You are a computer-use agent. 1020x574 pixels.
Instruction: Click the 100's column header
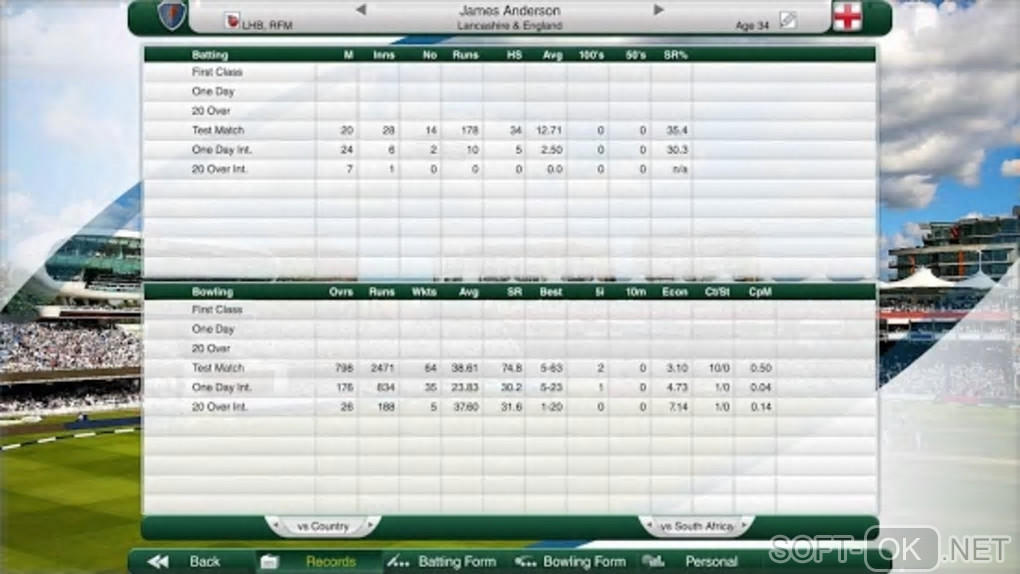(x=591, y=55)
